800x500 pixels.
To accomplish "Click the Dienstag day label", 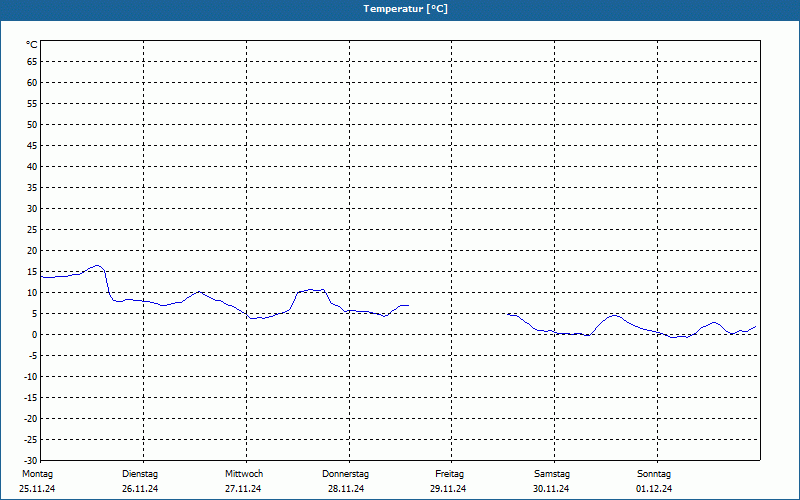I will (140, 474).
